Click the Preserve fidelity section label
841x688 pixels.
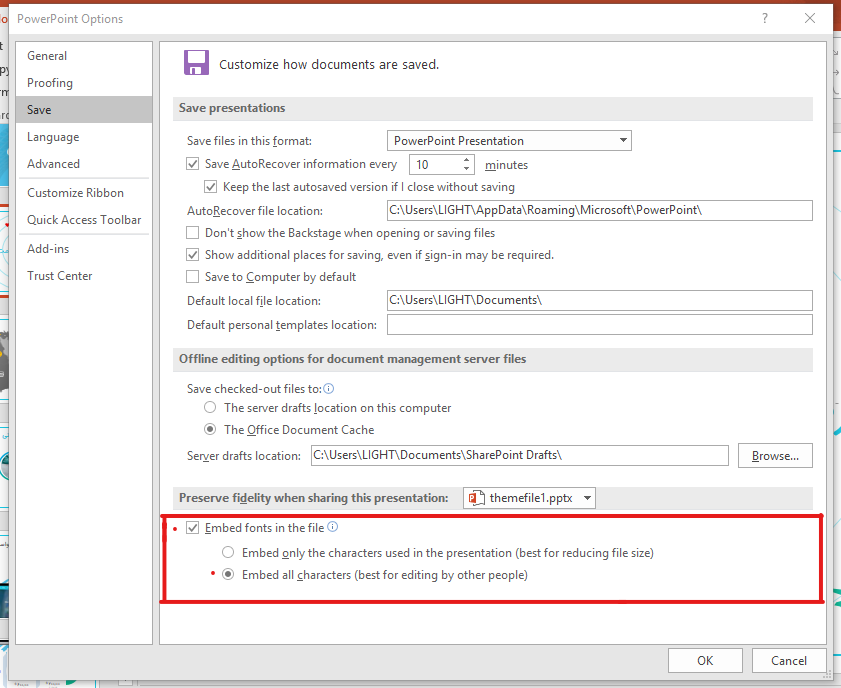click(x=314, y=498)
